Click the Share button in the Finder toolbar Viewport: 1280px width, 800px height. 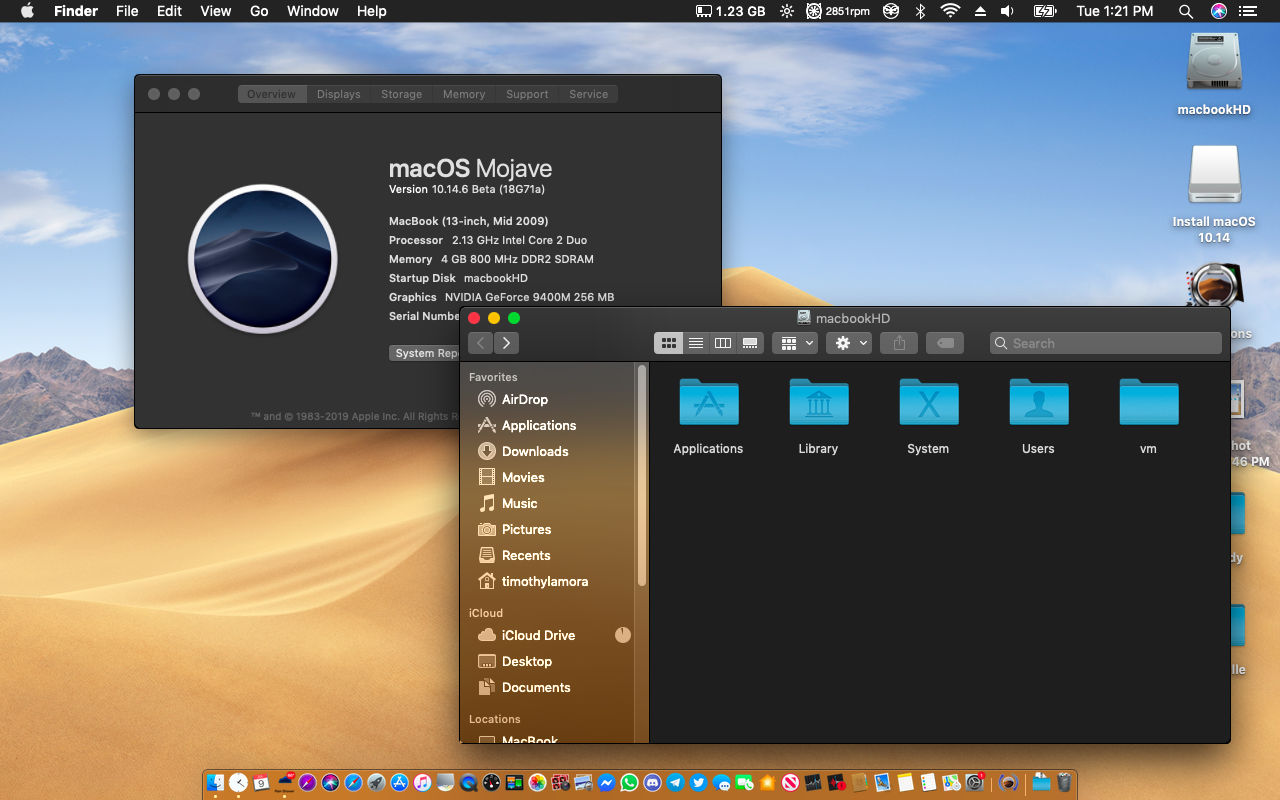(899, 343)
